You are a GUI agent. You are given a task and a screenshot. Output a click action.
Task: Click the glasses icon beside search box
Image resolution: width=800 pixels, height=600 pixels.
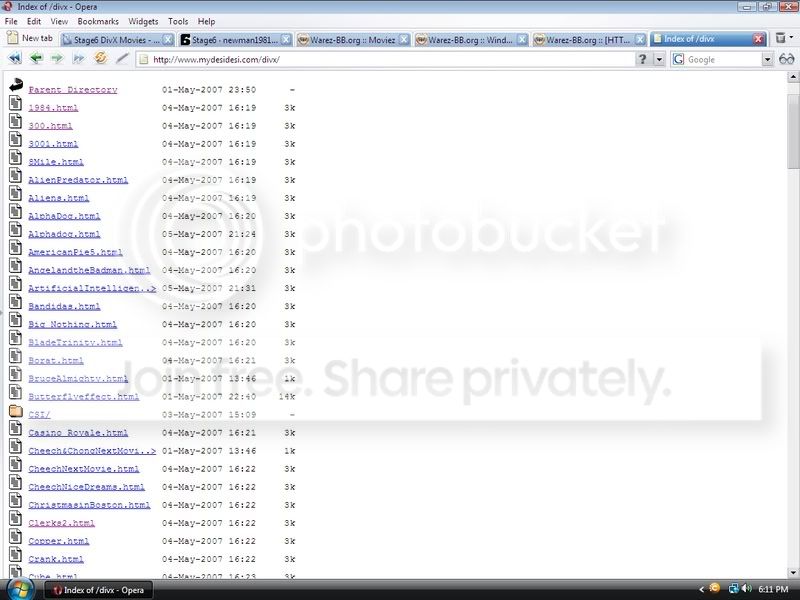coord(786,59)
